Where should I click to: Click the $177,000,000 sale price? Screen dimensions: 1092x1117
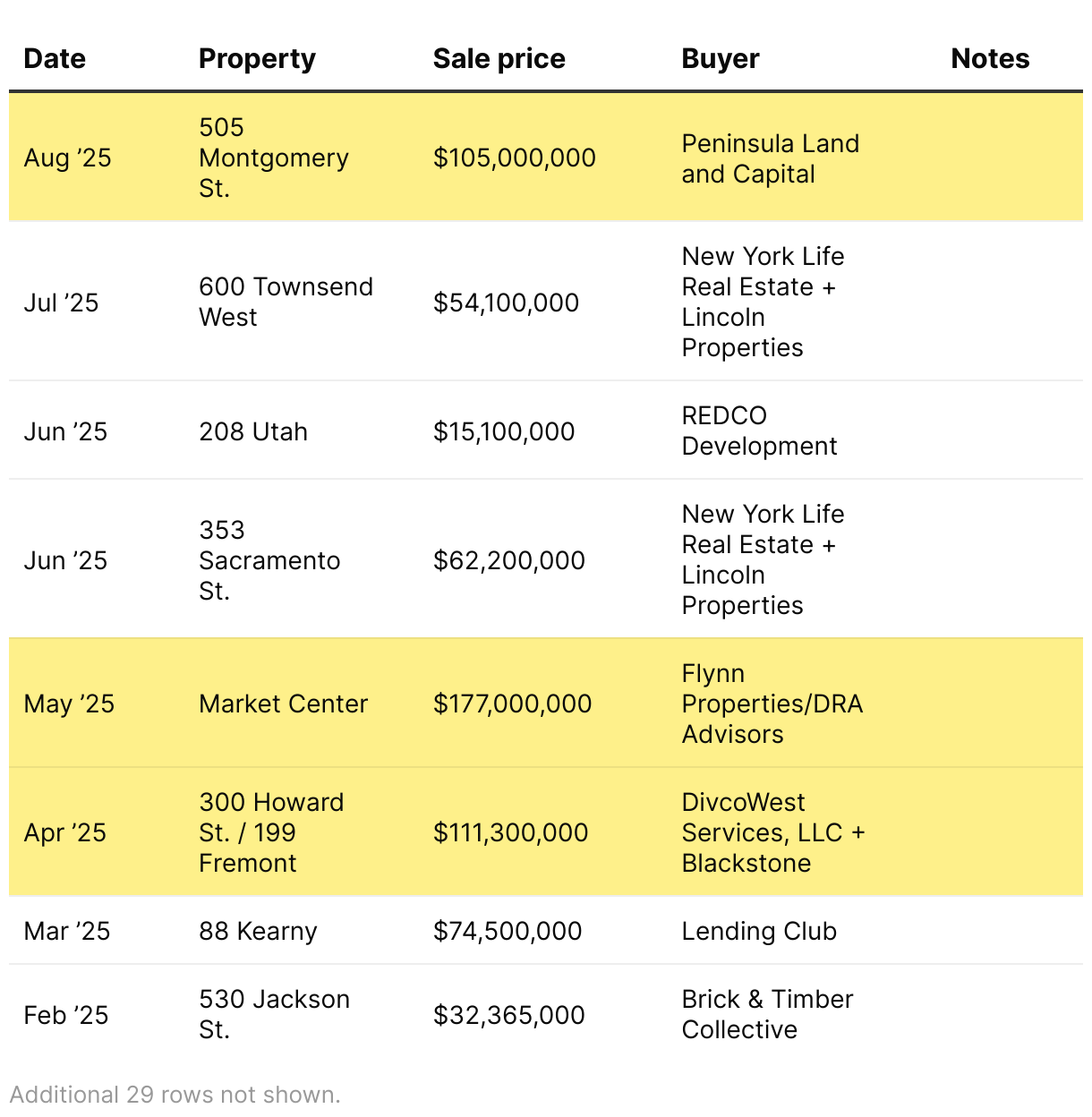512,703
